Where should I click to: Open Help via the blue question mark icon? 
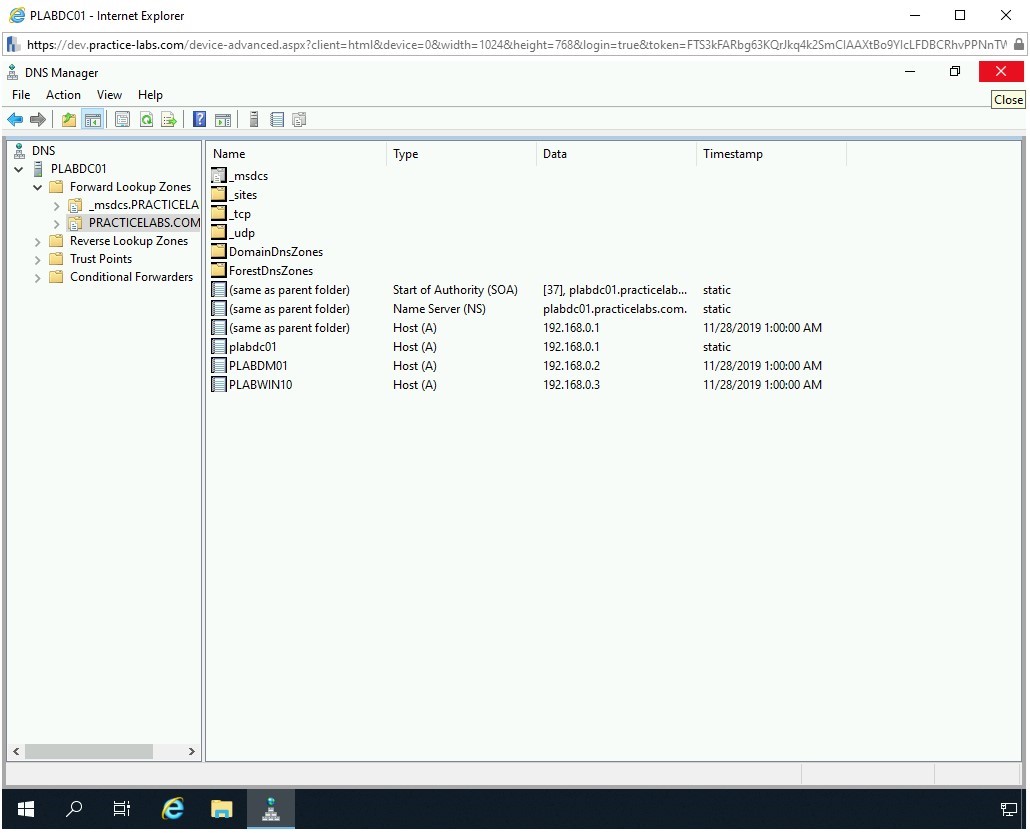pyautogui.click(x=200, y=120)
